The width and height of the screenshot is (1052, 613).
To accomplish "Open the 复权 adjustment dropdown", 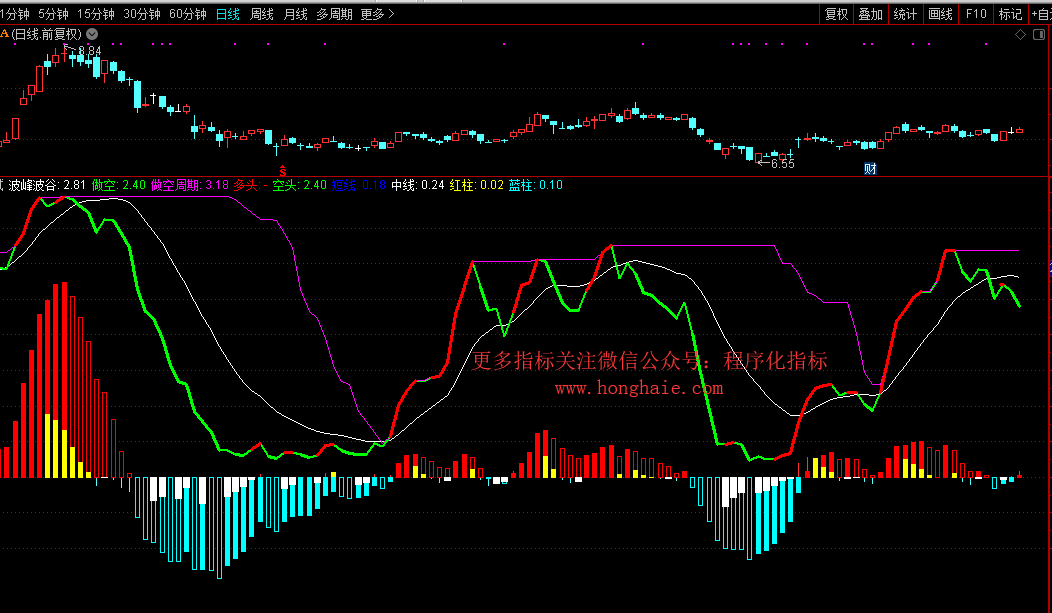I will [x=837, y=14].
